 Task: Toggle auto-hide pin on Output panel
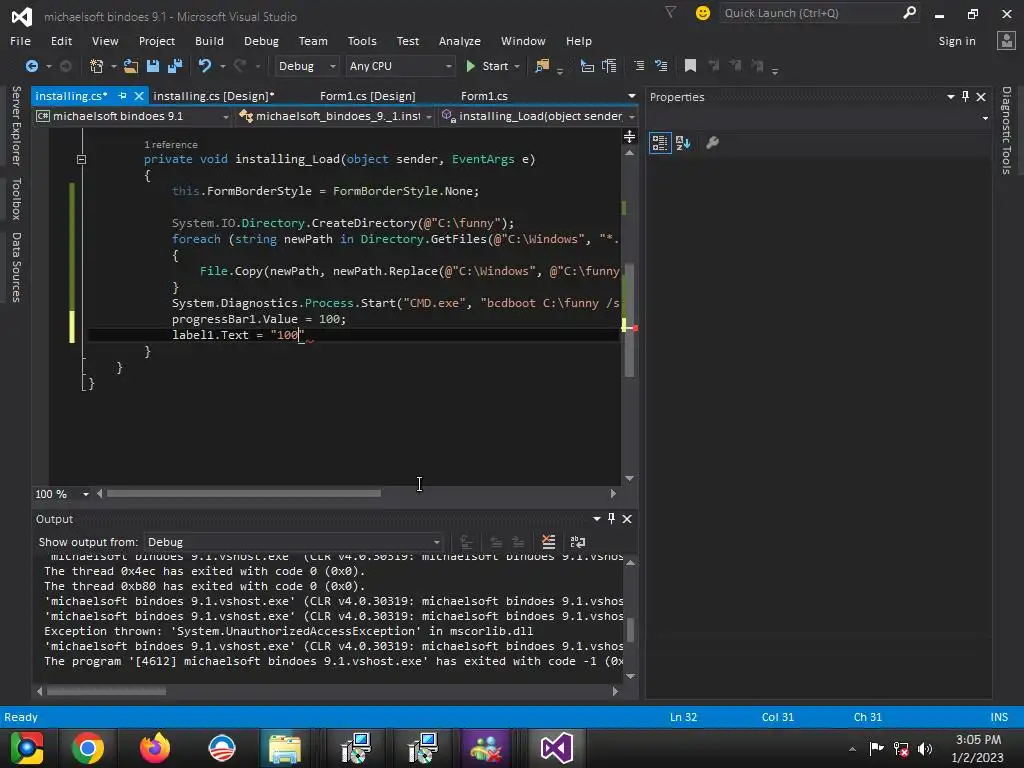(x=611, y=519)
